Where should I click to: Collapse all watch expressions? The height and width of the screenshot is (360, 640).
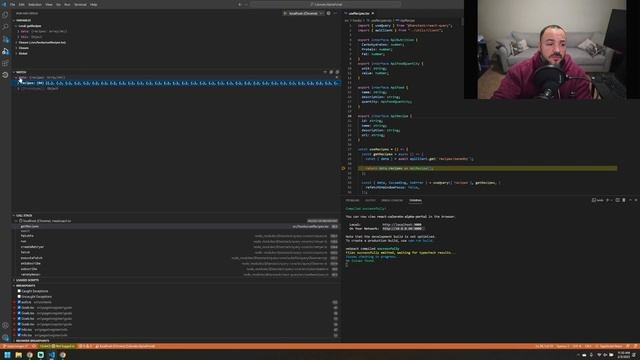pos(331,72)
